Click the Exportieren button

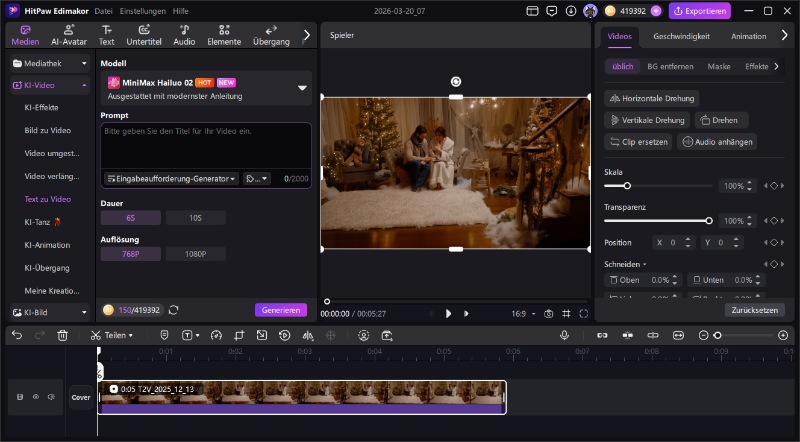point(699,11)
